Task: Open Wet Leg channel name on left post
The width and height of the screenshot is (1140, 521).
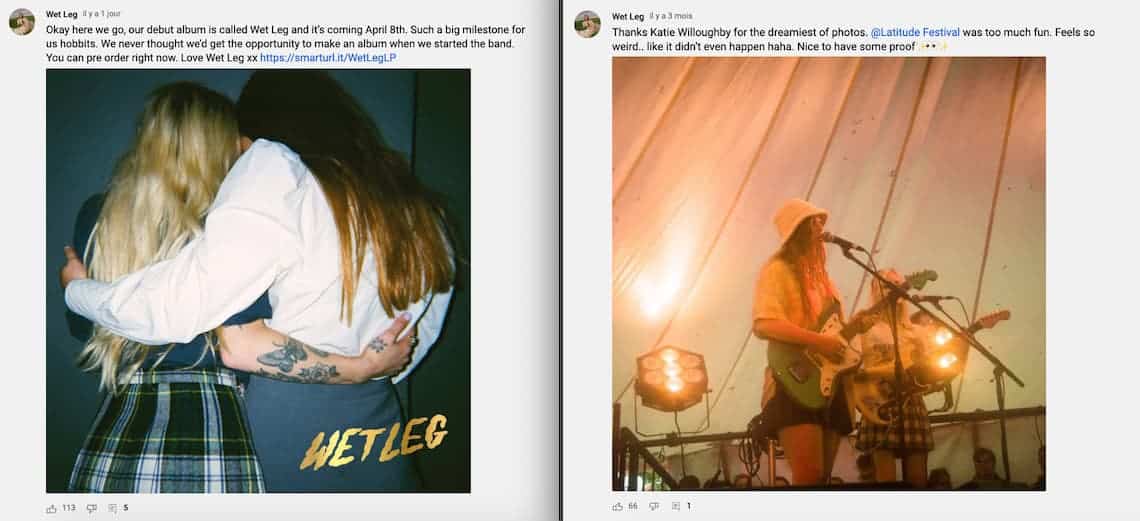Action: (x=61, y=15)
